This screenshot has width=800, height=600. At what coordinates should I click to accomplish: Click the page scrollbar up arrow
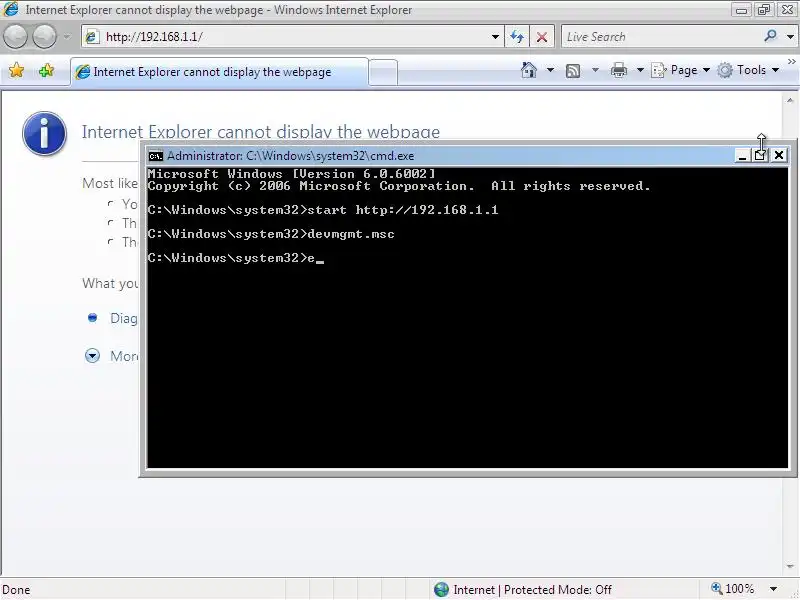pos(790,101)
